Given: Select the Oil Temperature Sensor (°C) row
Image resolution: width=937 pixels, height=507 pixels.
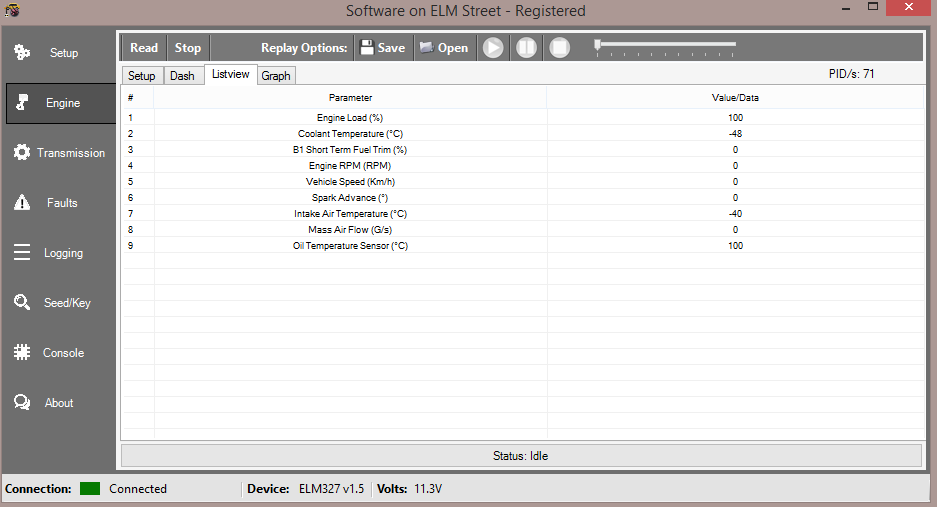Looking at the screenshot, I should (x=523, y=246).
